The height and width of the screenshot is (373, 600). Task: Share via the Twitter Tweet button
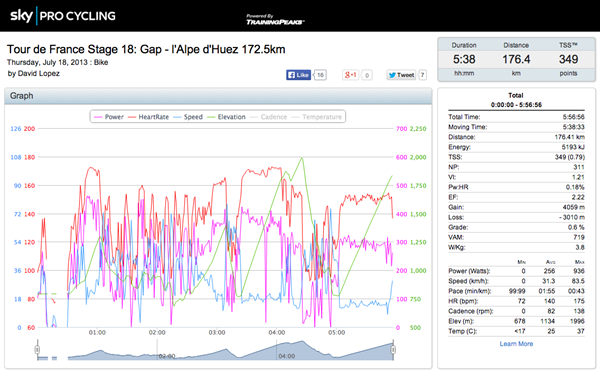401,75
